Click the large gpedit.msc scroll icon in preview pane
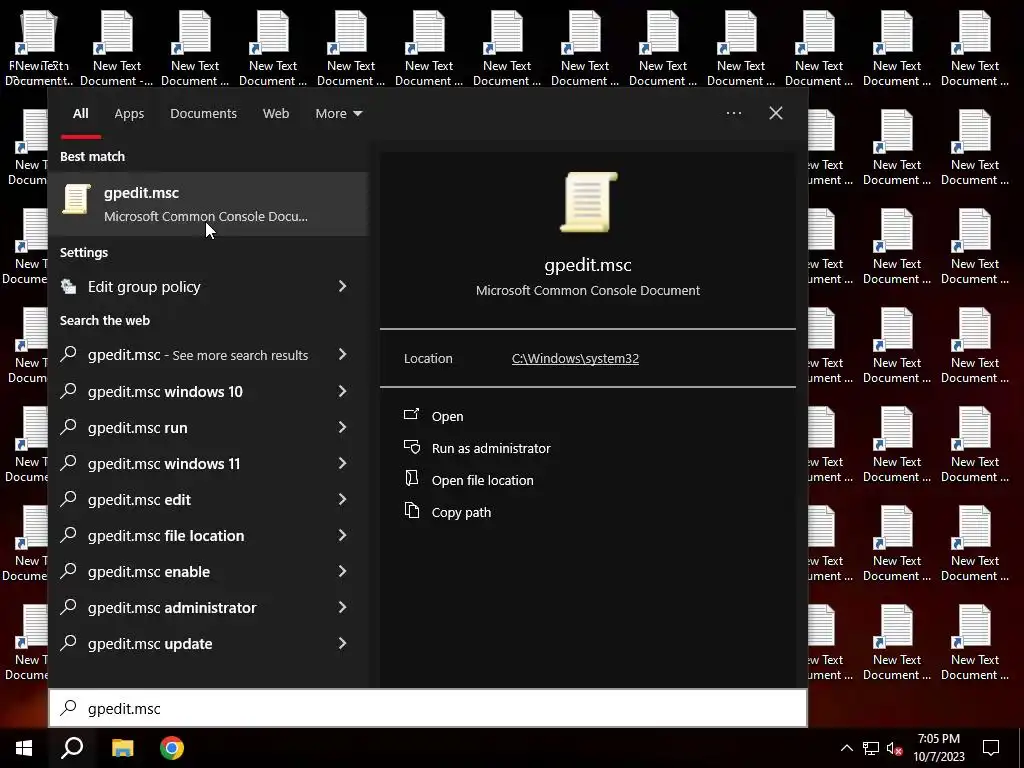The width and height of the screenshot is (1024, 768). point(588,202)
